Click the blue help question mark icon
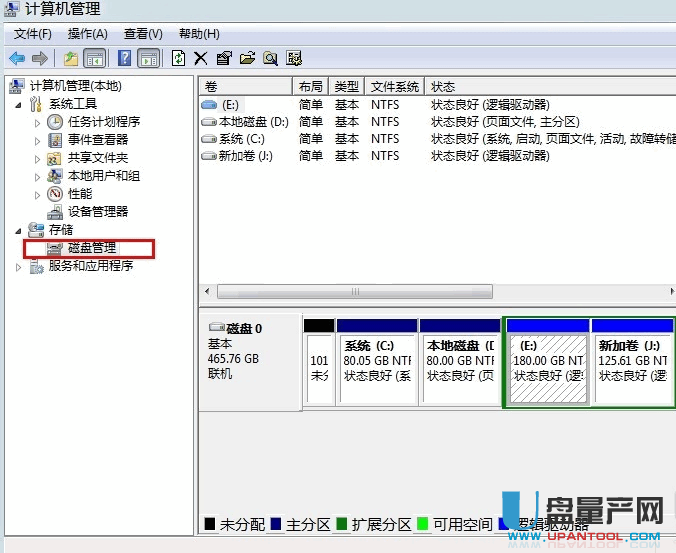This screenshot has height=553, width=676. (124, 58)
